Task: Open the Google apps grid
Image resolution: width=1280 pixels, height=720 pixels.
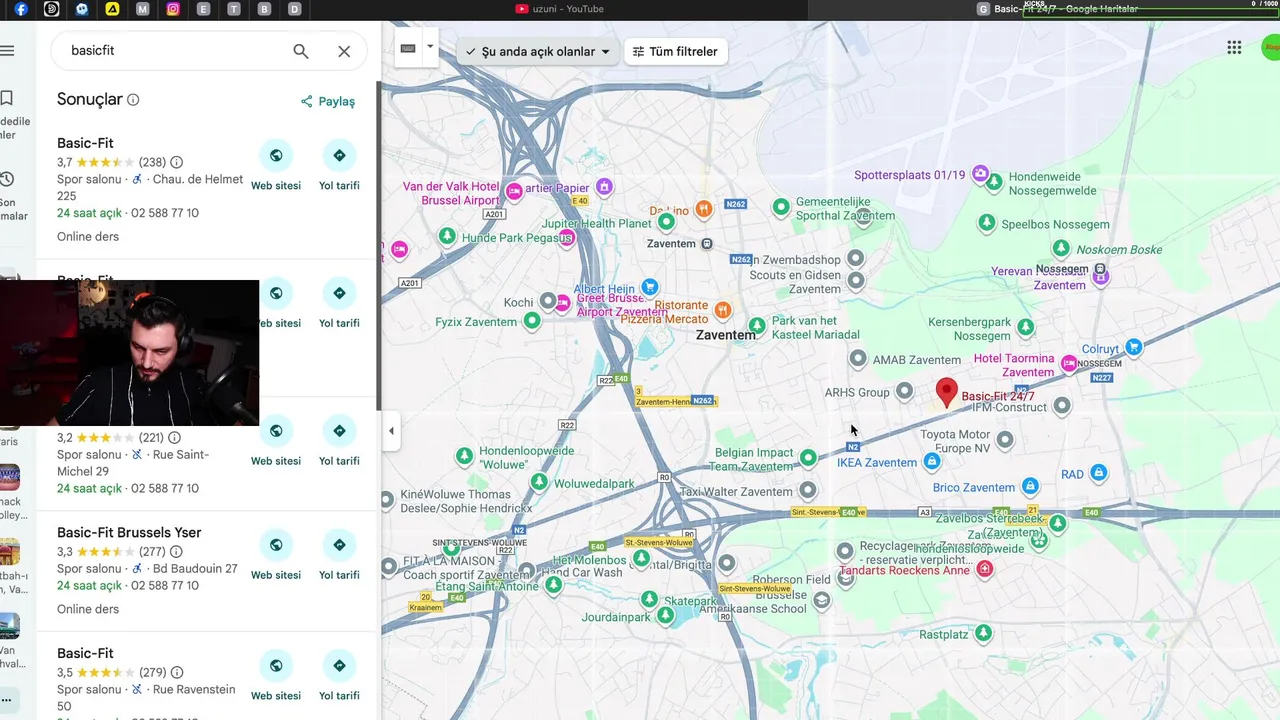Action: click(x=1234, y=48)
